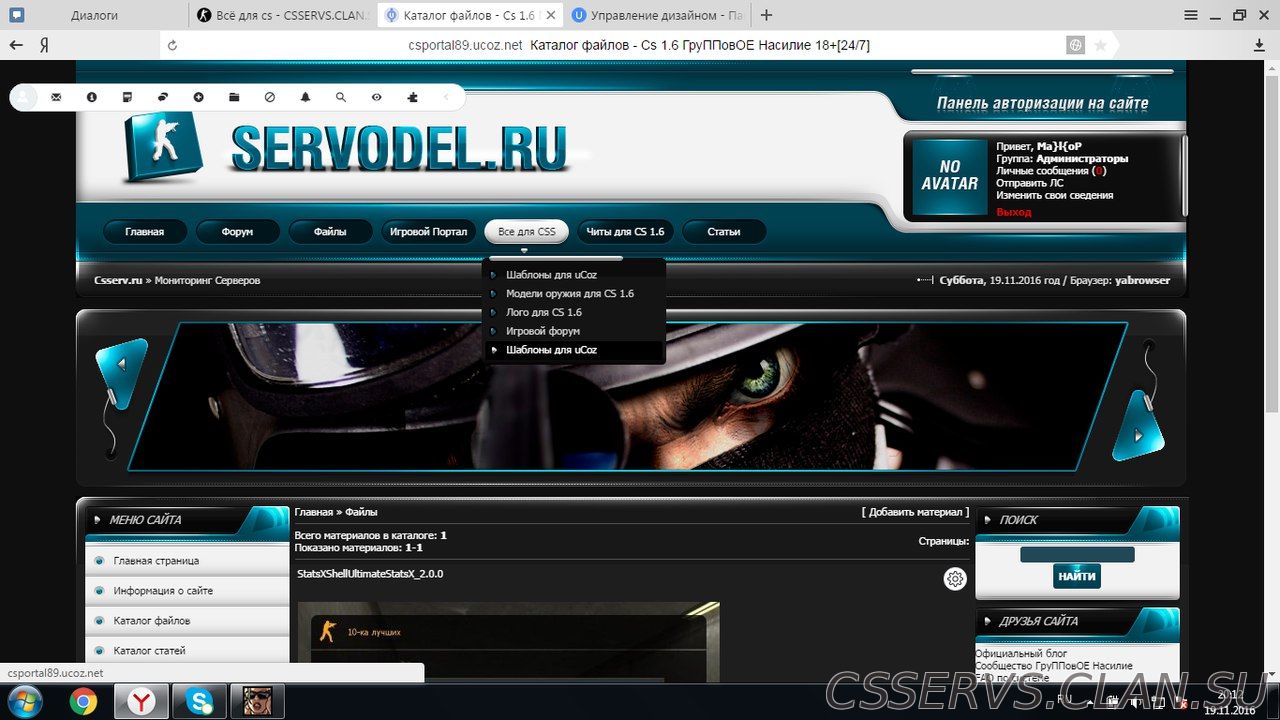Click the Личные сообщения link
This screenshot has height=720, width=1280.
(1043, 171)
